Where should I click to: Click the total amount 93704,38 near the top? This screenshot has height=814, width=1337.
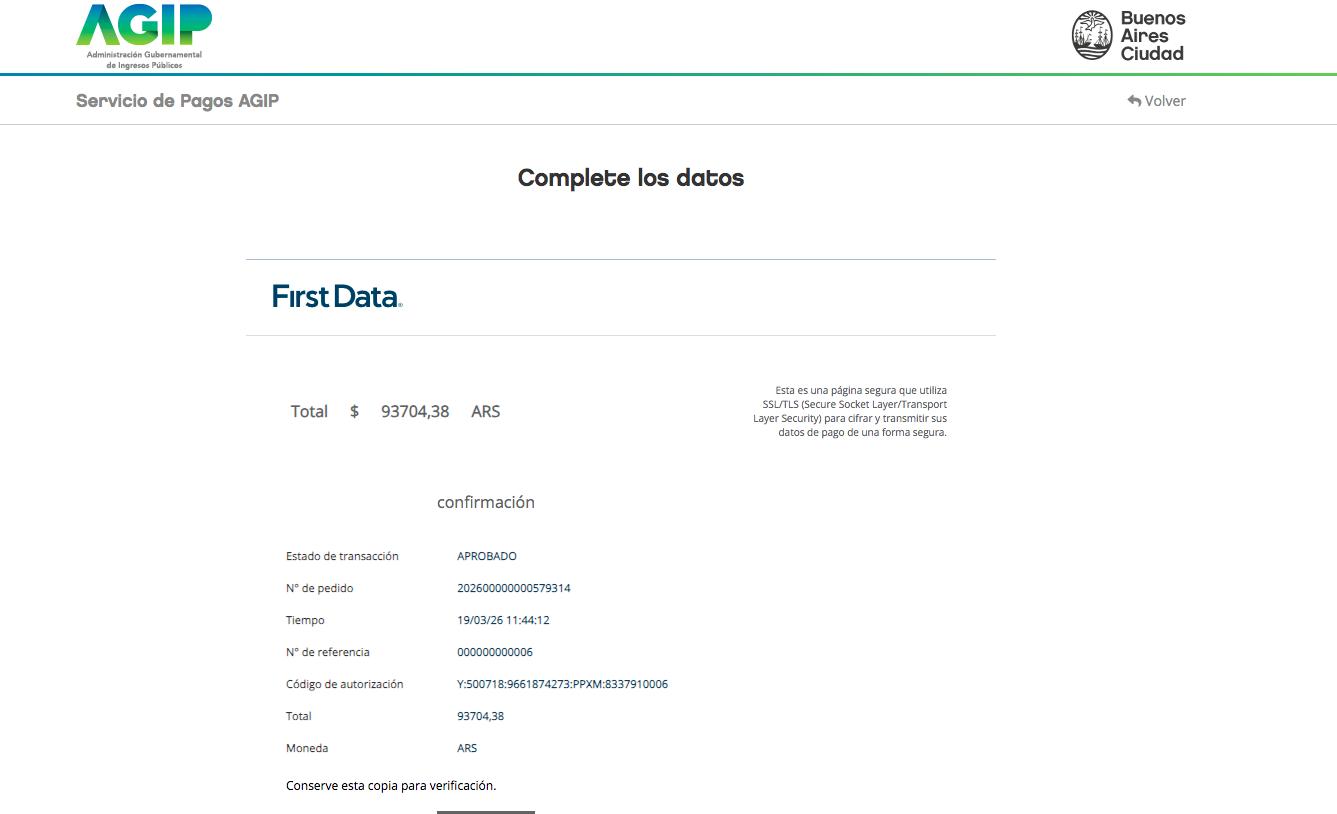(415, 411)
